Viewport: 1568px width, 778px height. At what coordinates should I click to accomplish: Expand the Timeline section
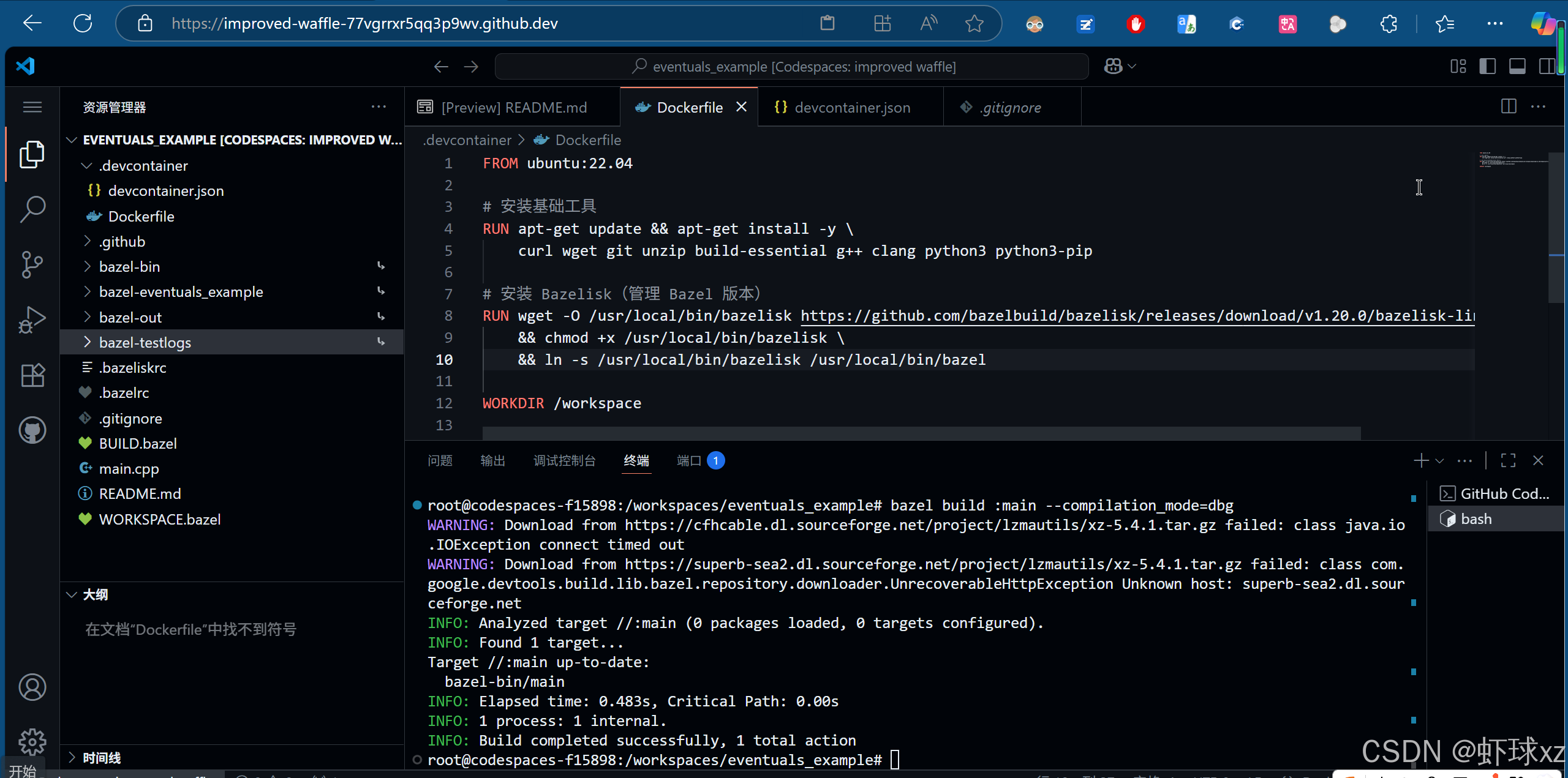pyautogui.click(x=232, y=757)
